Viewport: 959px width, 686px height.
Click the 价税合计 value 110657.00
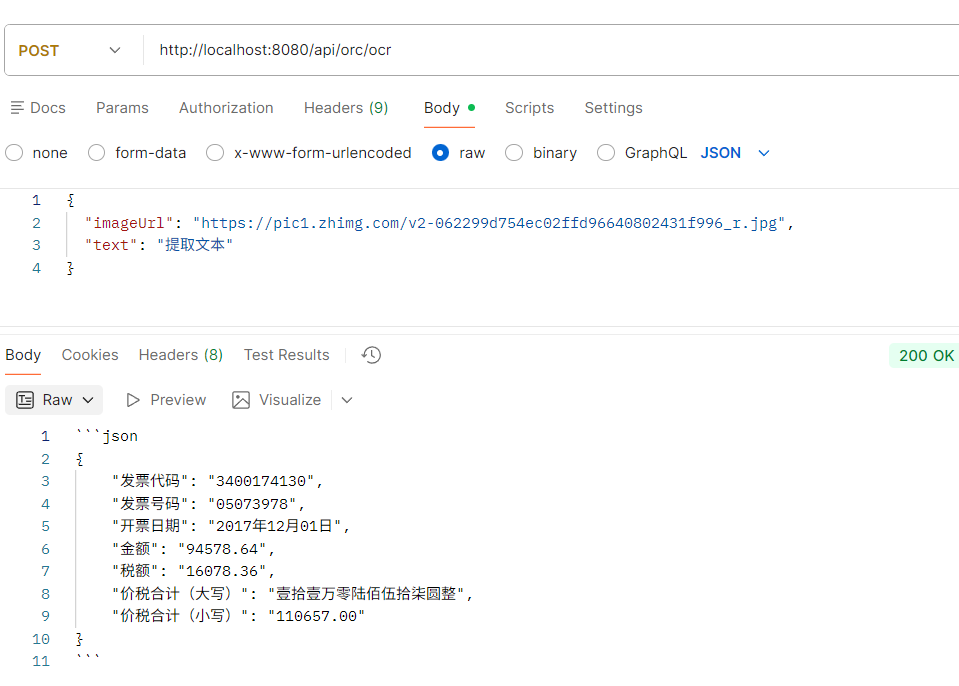coord(316,616)
